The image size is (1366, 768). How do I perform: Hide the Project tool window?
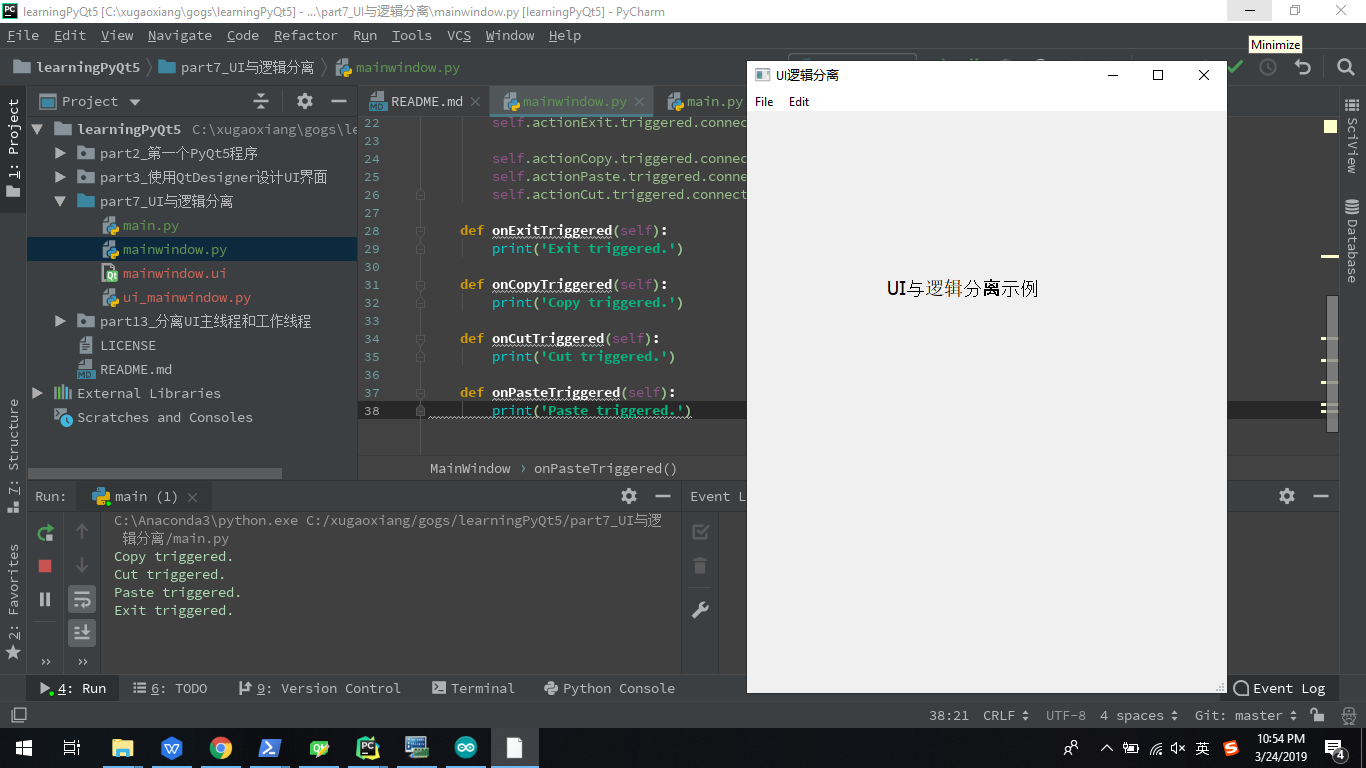click(339, 101)
